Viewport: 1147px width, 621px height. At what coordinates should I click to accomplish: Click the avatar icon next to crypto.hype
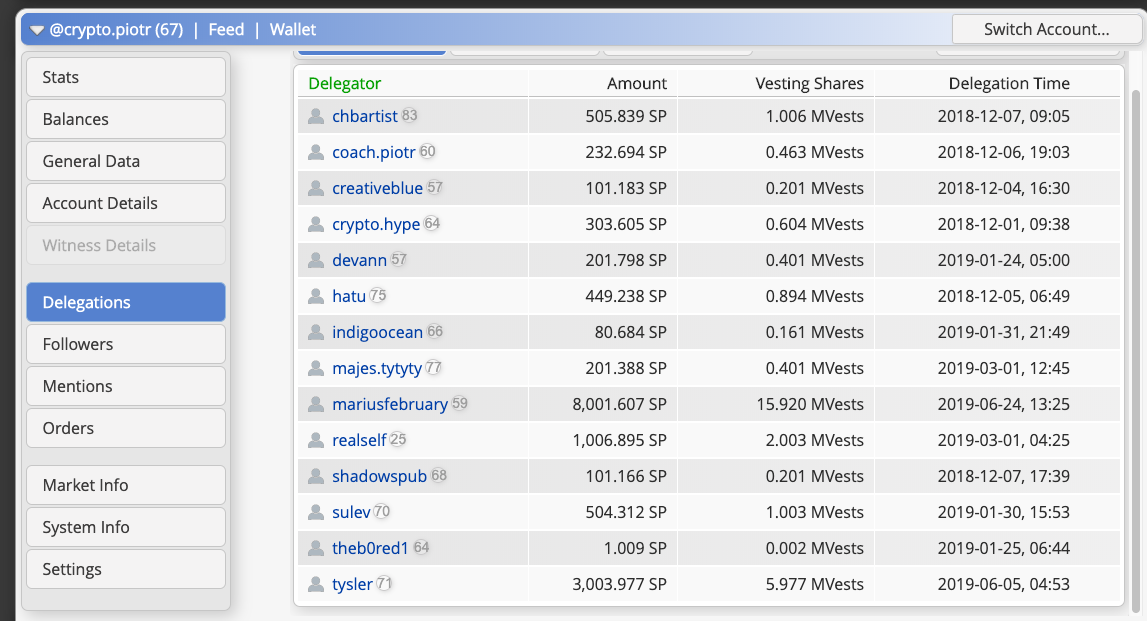(x=316, y=224)
